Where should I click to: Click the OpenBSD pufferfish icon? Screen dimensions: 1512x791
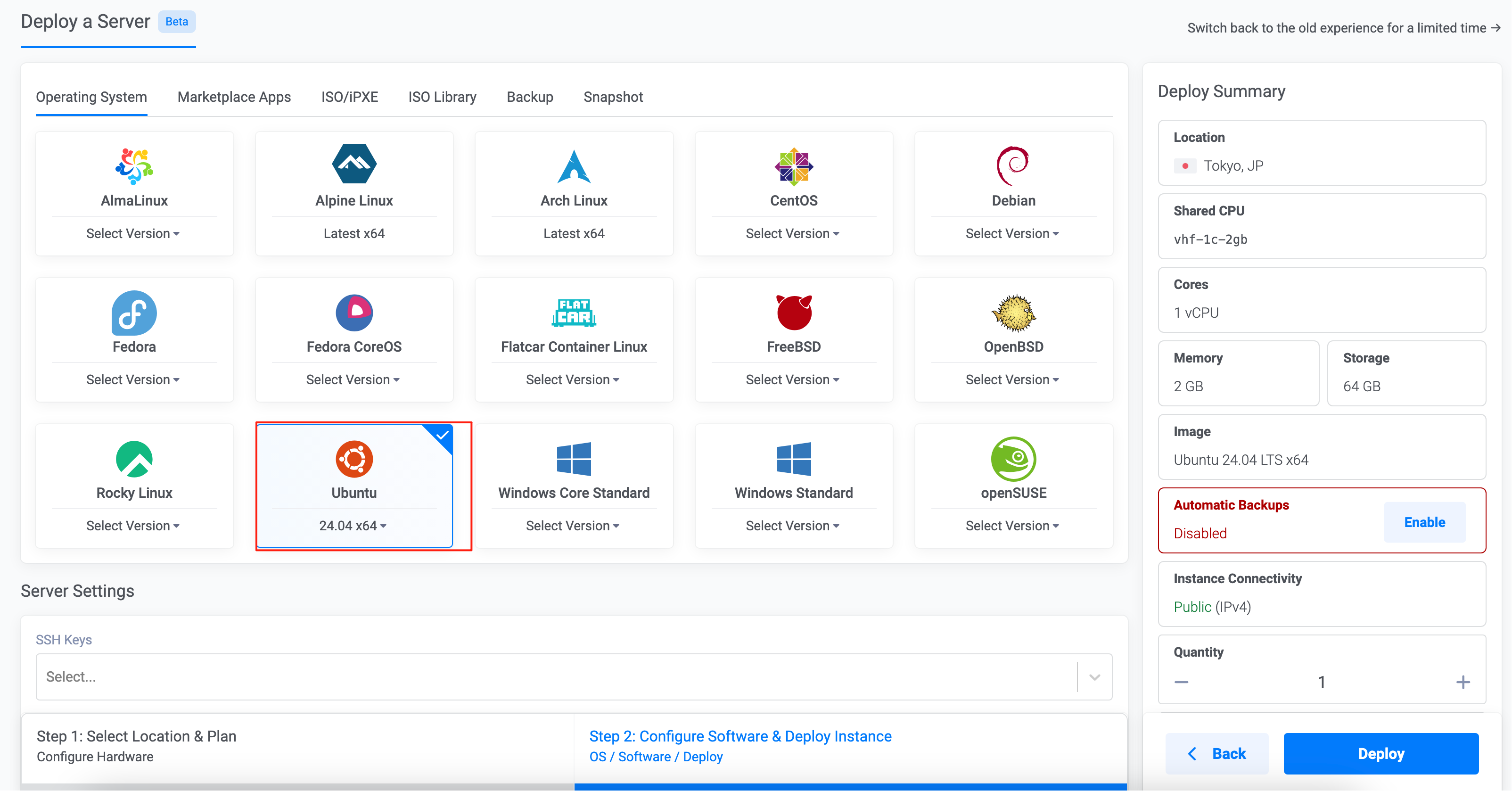tap(1013, 313)
